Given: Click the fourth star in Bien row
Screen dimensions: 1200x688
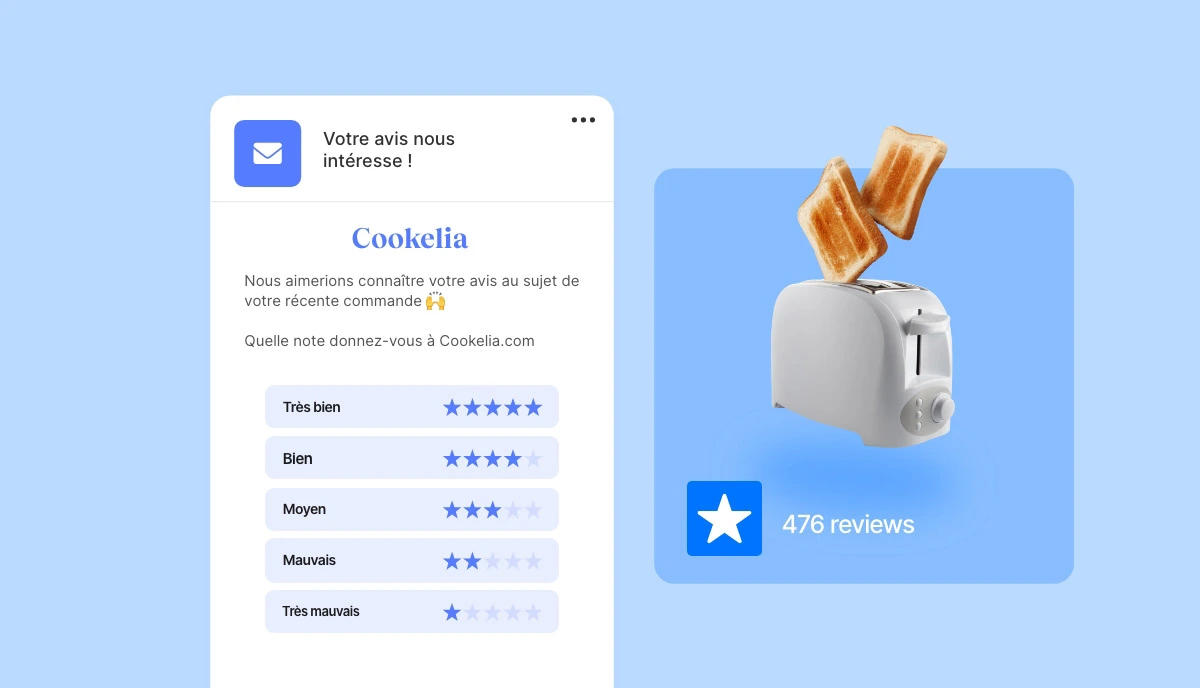Looking at the screenshot, I should [x=513, y=459].
